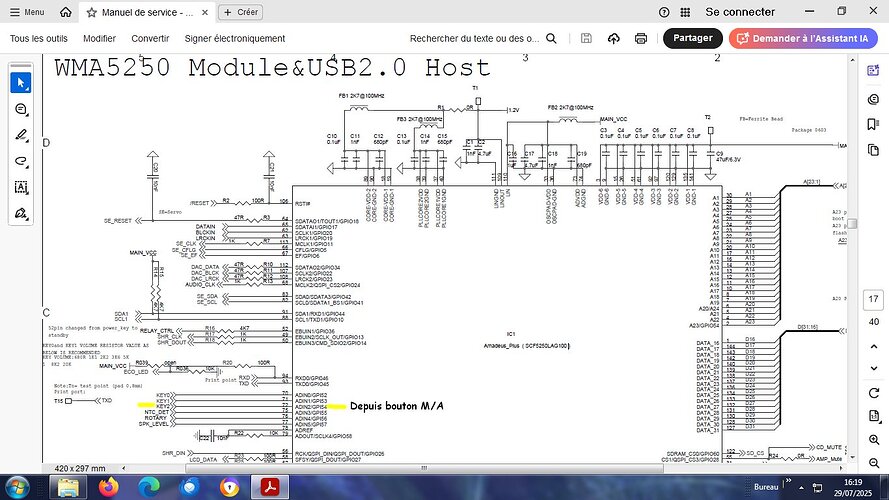Select the highlighter pen tool
Viewport: 889px width, 500px height.
tap(21, 135)
